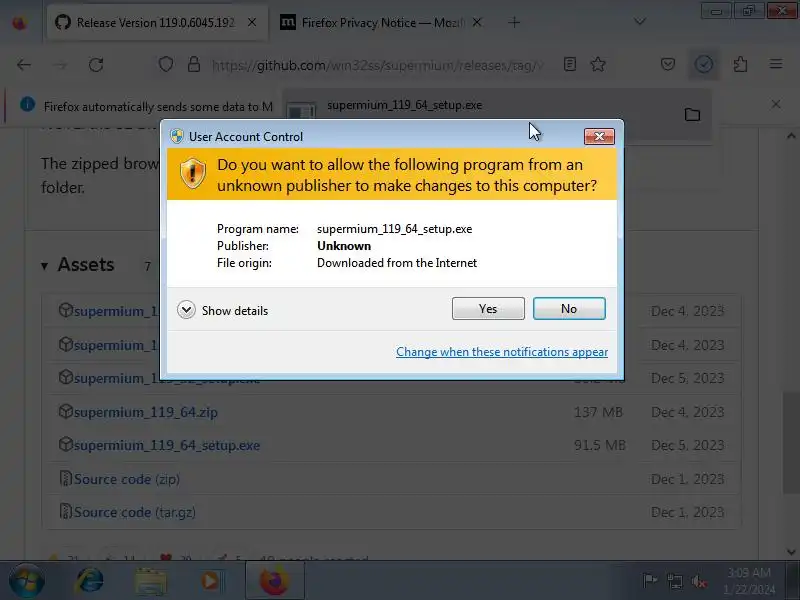Close the Release Version tab
Screen dimensions: 800x600
coord(252,22)
